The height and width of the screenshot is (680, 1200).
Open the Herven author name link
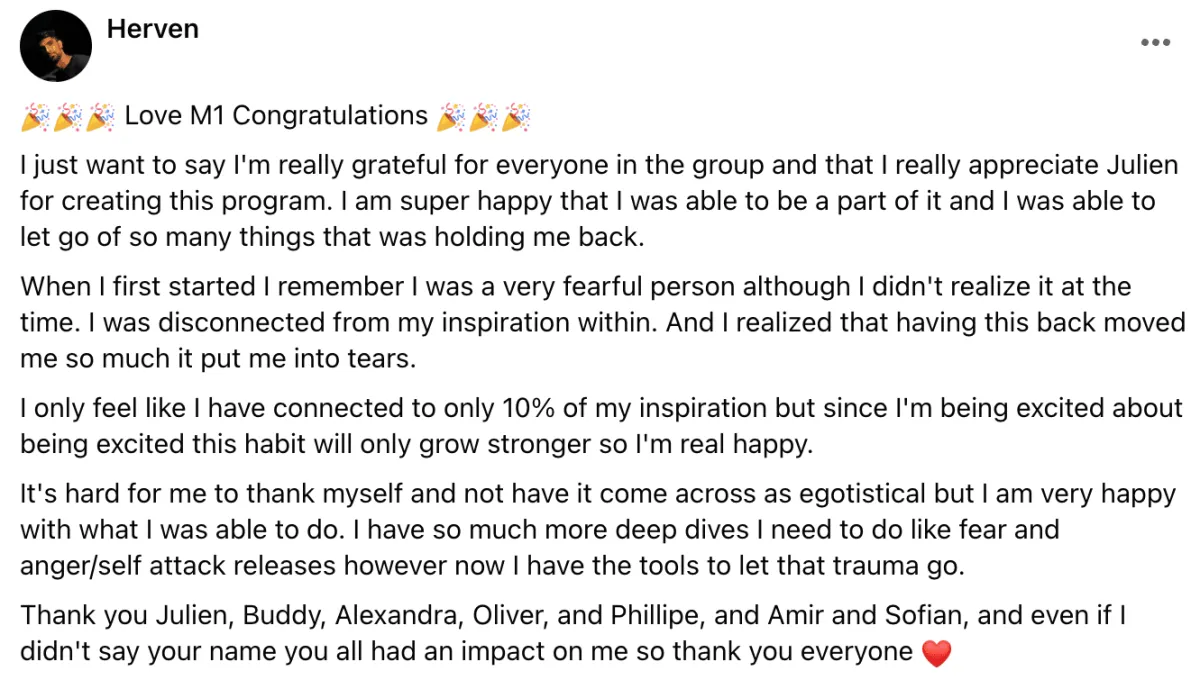click(152, 29)
